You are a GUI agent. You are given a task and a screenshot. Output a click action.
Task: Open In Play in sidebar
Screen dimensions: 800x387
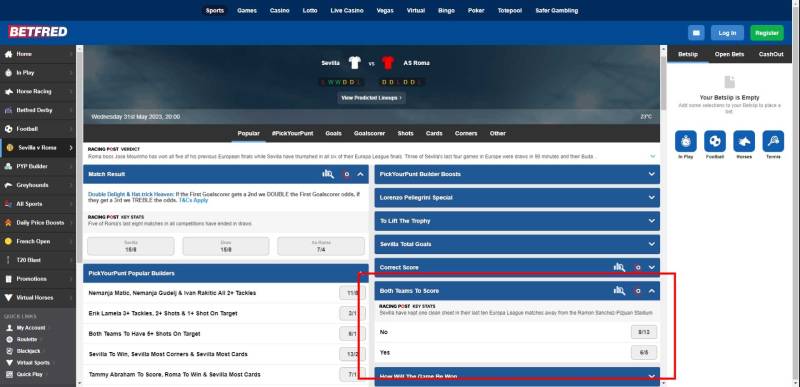(x=38, y=73)
